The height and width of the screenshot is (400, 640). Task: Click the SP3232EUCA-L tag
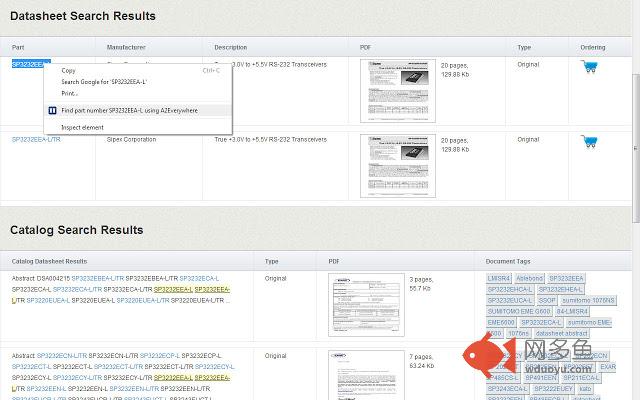[x=510, y=300]
